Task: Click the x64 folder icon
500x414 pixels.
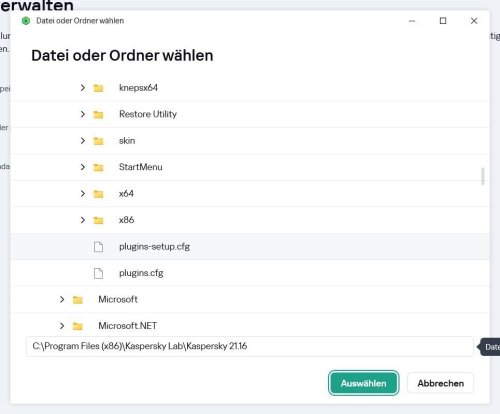Action: pyautogui.click(x=98, y=194)
